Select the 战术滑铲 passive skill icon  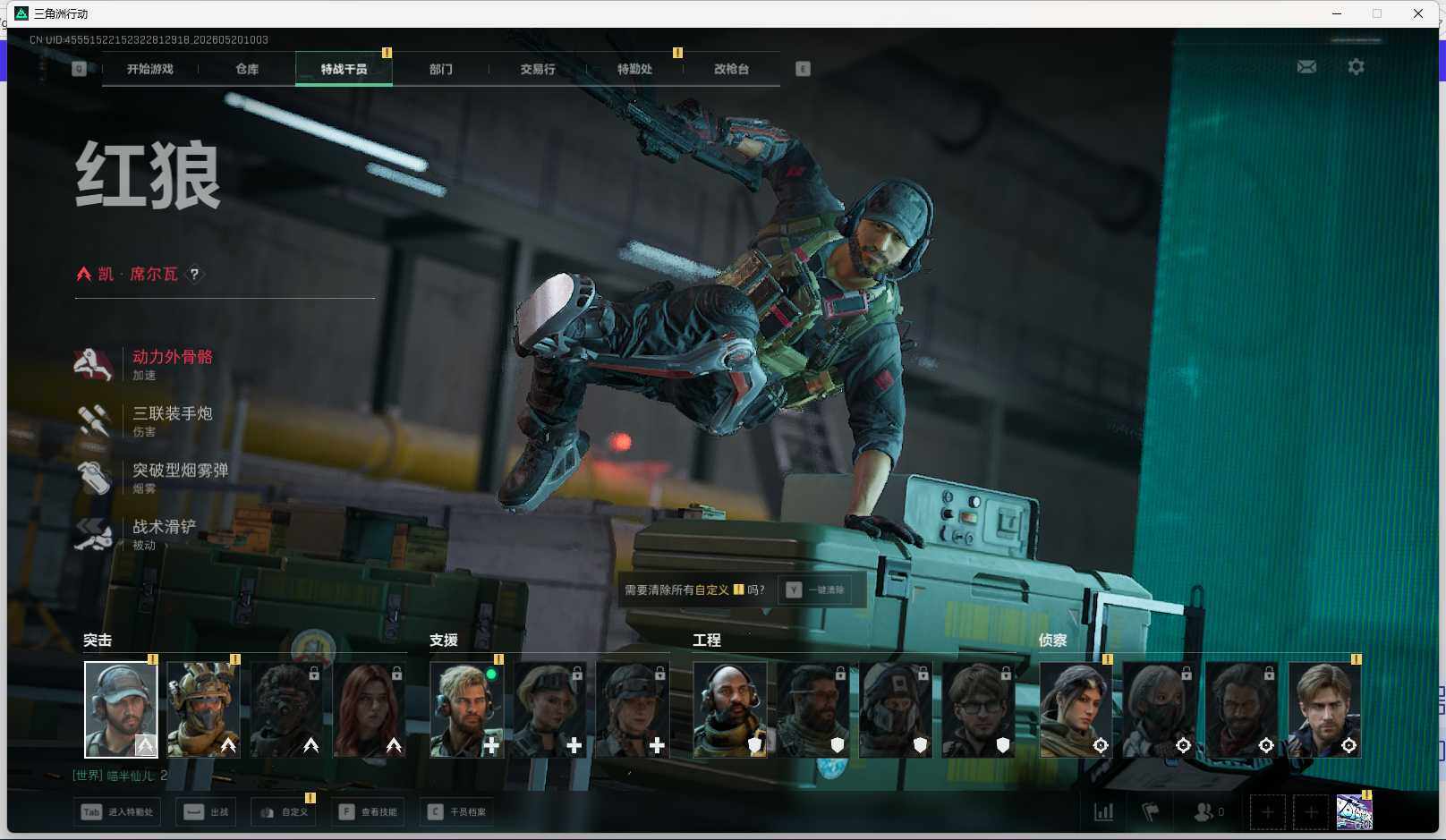[93, 534]
